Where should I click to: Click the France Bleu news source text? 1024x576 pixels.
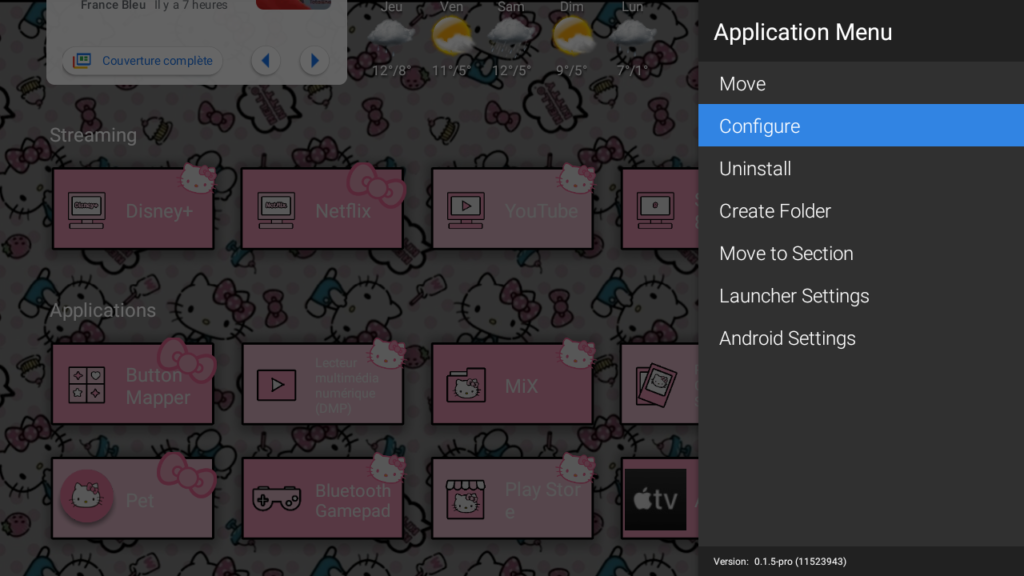[x=112, y=6]
